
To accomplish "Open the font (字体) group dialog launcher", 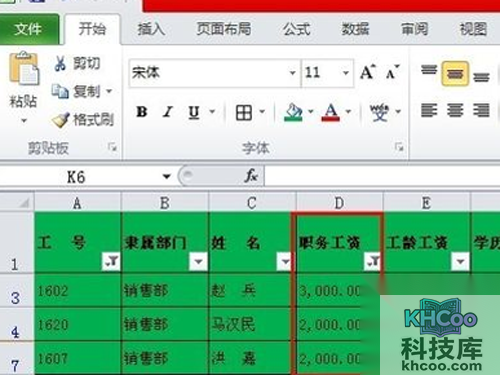I will click(399, 147).
